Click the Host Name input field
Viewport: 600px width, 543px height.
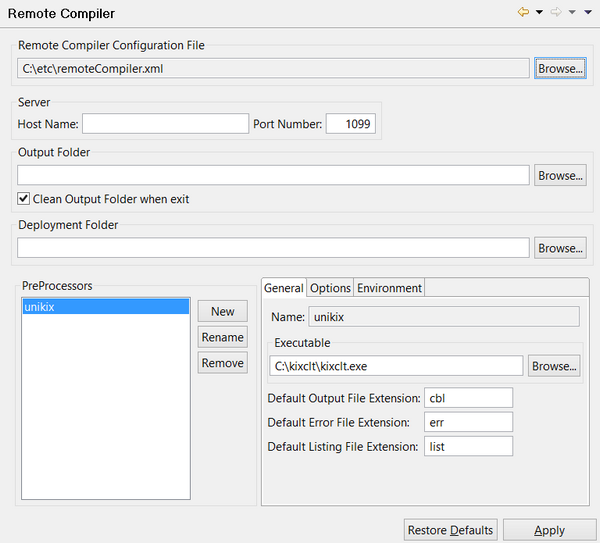point(165,124)
